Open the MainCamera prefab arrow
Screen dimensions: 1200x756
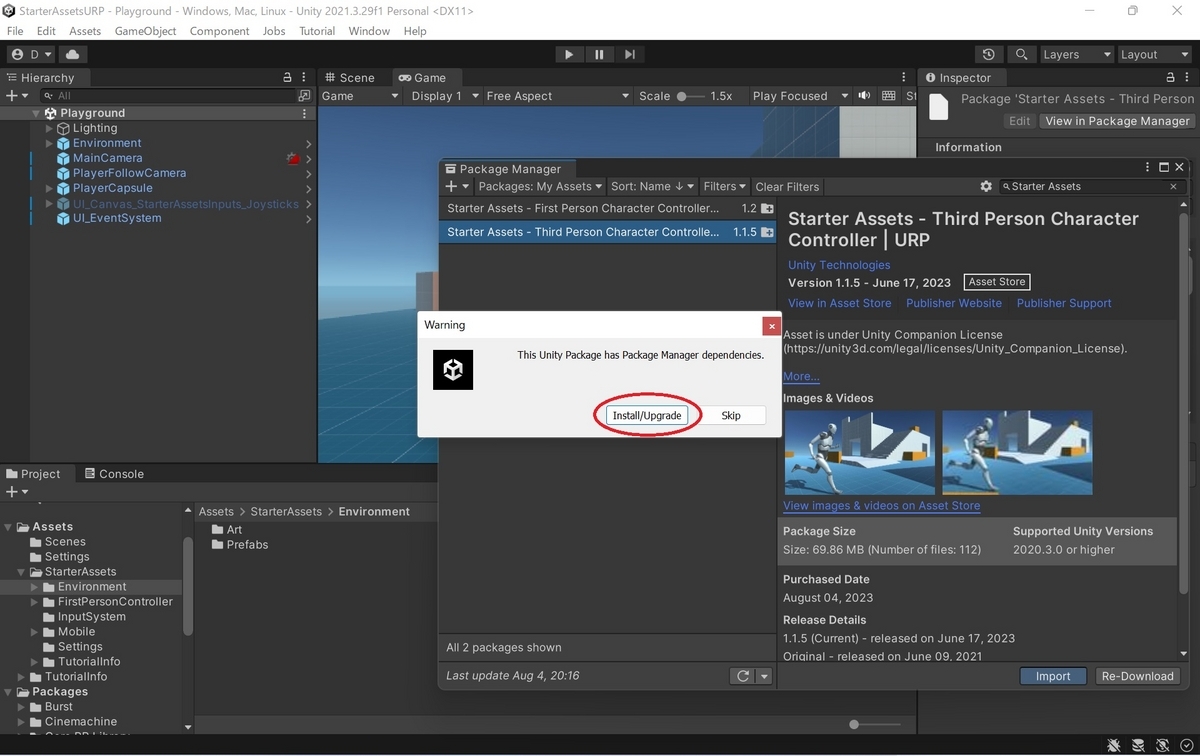pos(308,158)
